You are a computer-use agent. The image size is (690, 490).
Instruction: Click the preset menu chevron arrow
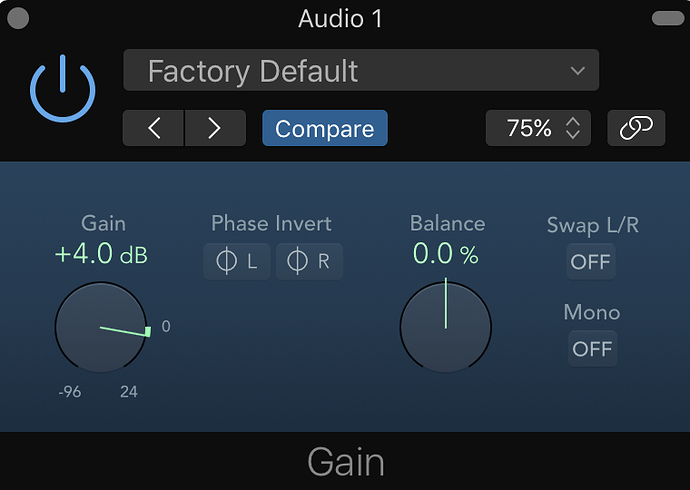tap(577, 71)
